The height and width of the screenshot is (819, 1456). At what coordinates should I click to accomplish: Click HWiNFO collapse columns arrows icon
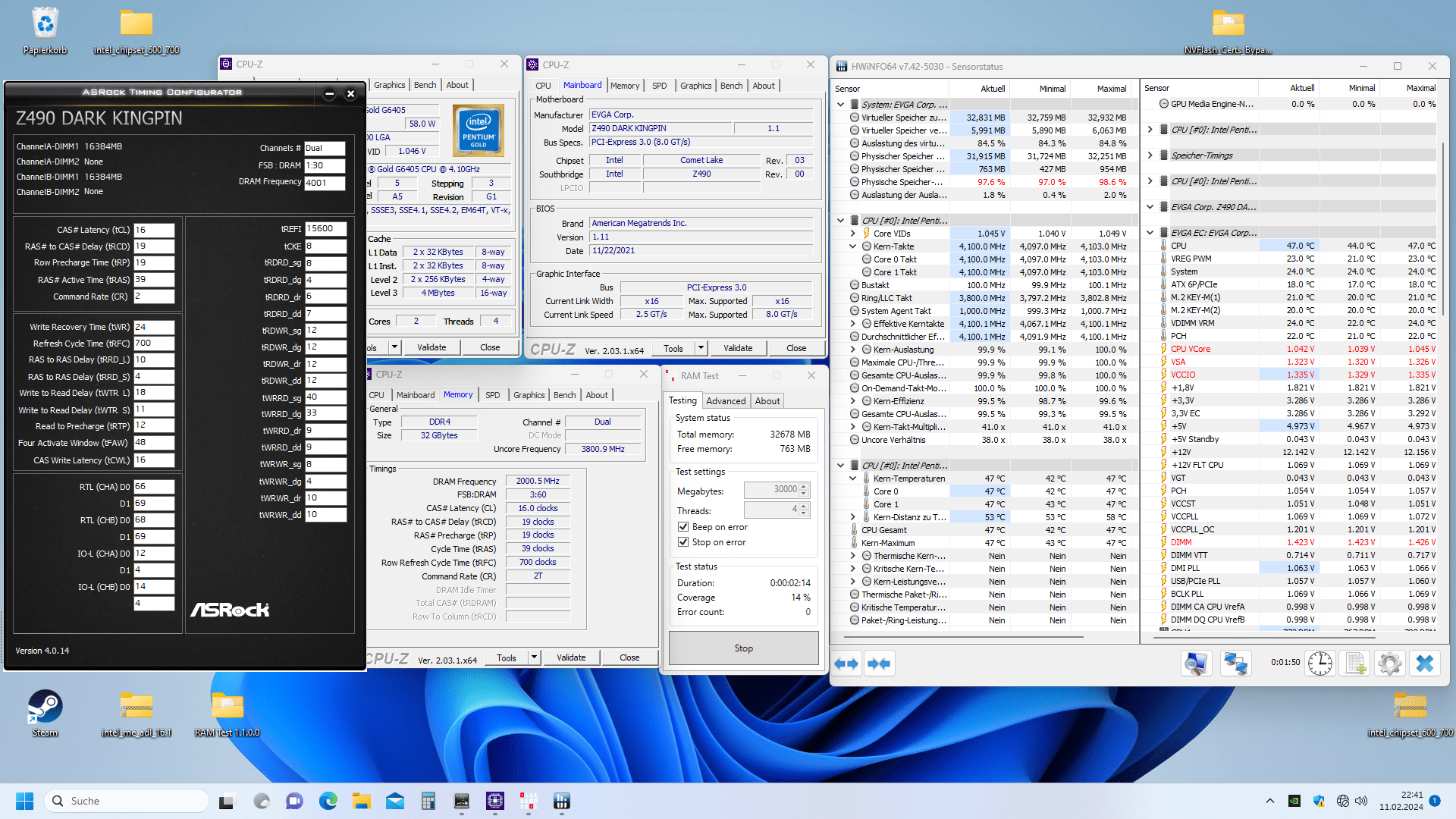pyautogui.click(x=878, y=664)
